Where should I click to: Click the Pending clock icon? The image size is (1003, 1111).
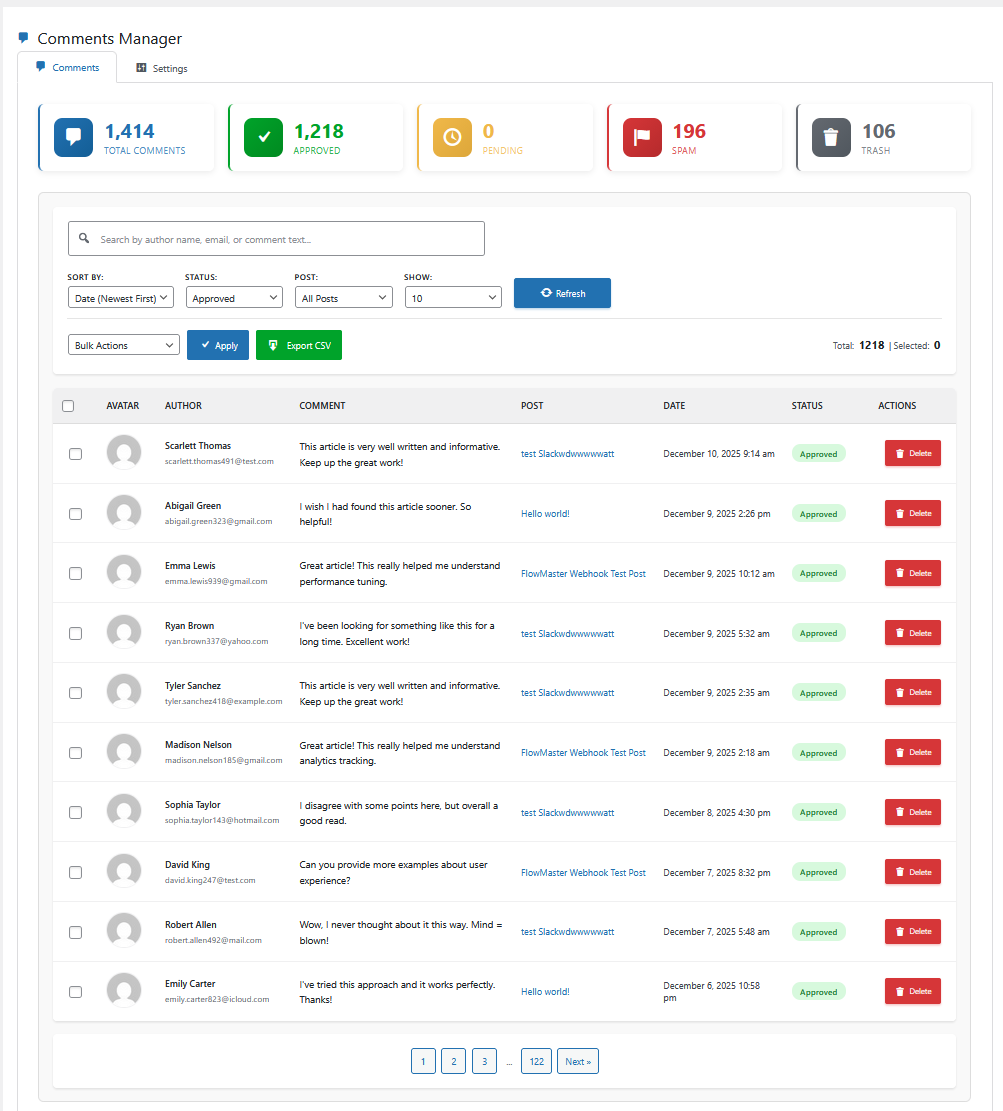coord(452,138)
